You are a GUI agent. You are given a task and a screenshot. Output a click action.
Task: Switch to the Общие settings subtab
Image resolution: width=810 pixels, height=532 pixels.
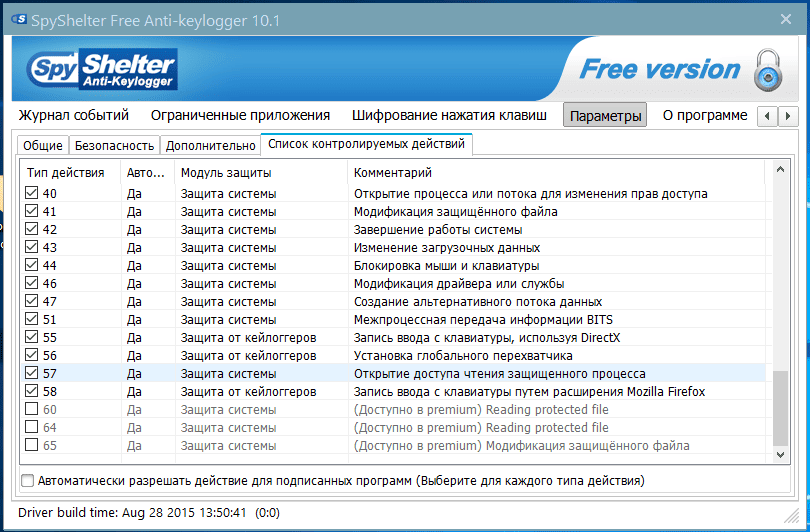click(43, 145)
